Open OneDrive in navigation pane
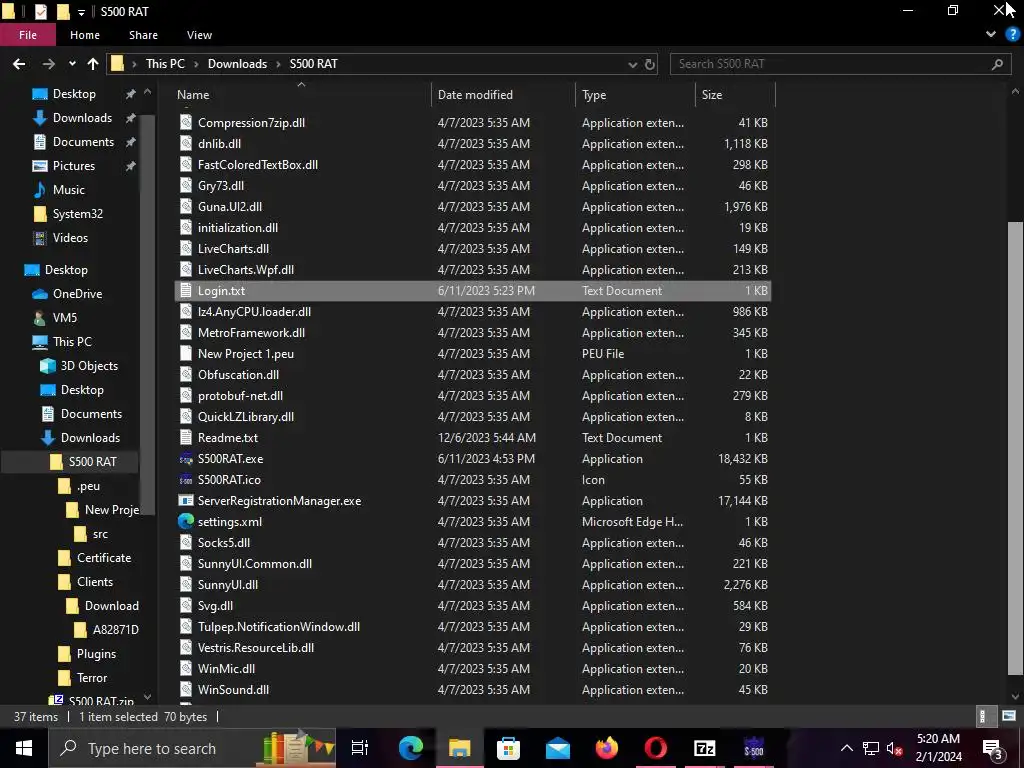The height and width of the screenshot is (768, 1024). click(x=77, y=294)
